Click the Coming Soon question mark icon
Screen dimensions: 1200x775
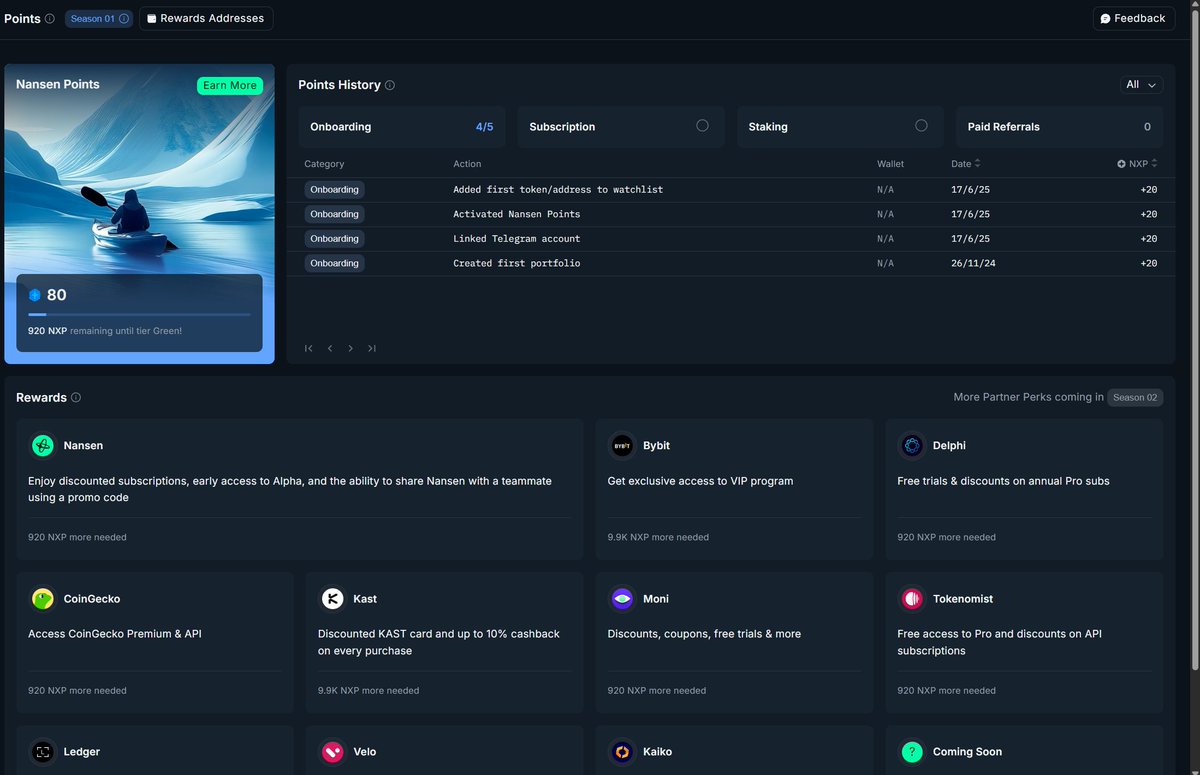[912, 751]
